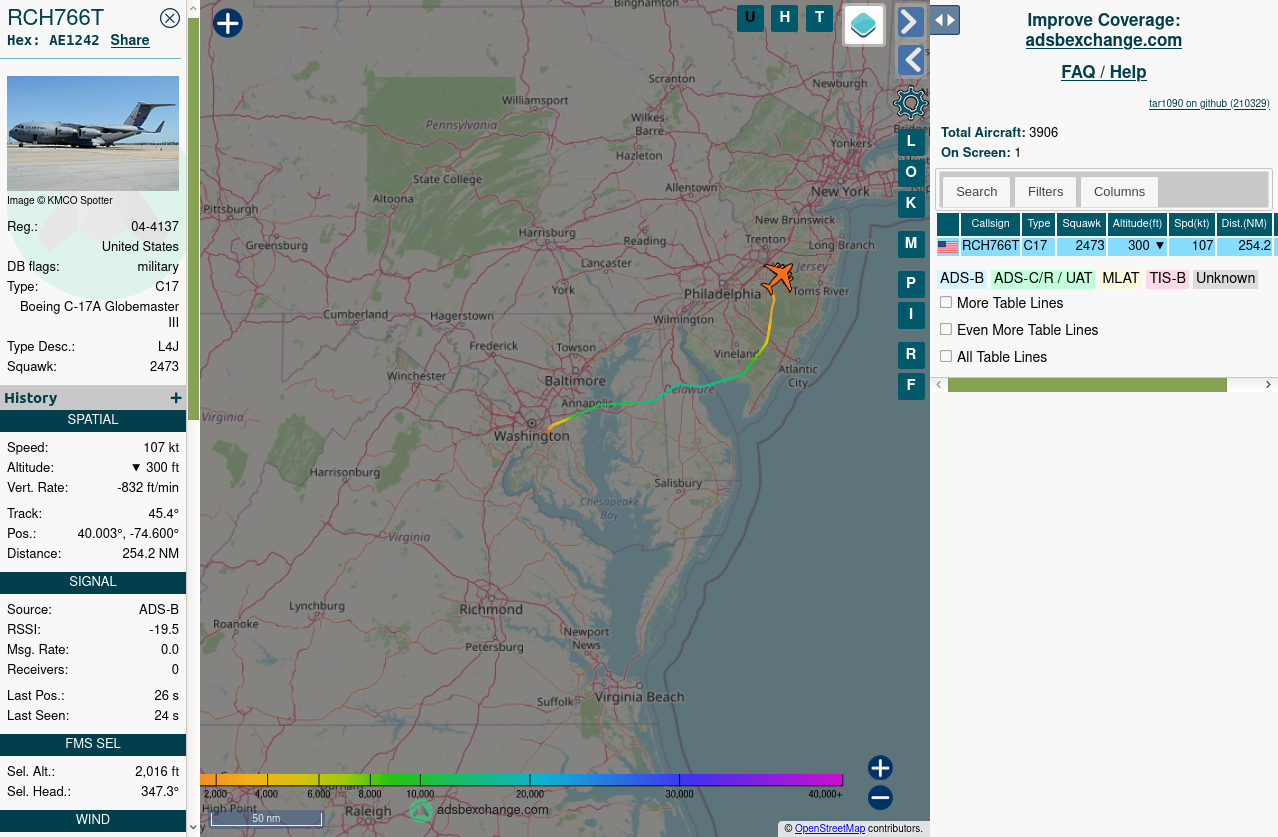Click the altitude color legend bar

click(x=522, y=780)
